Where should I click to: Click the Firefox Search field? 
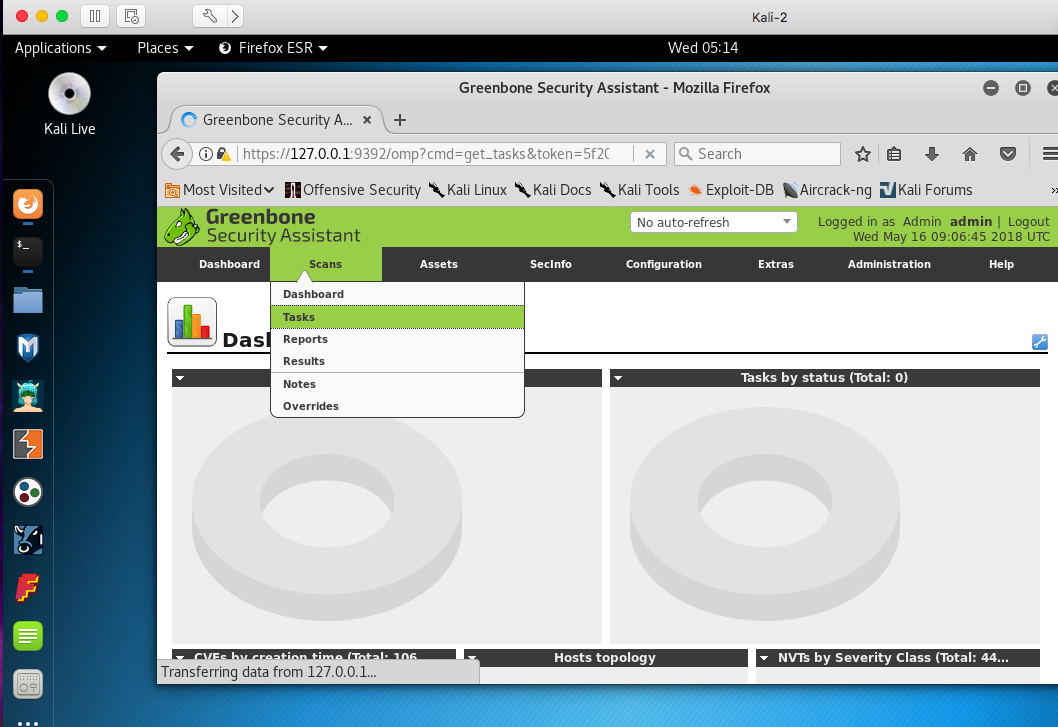point(758,154)
